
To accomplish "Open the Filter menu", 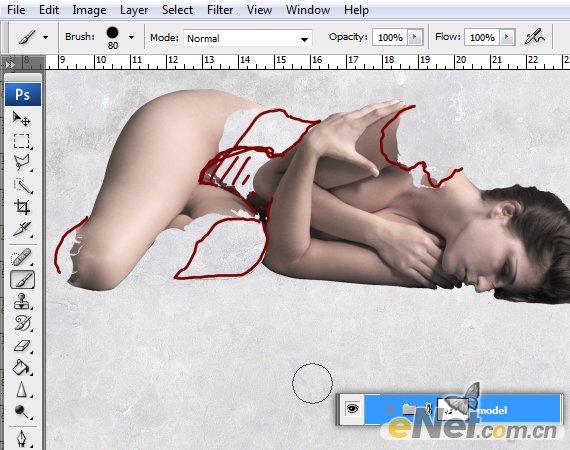I will [x=220, y=10].
